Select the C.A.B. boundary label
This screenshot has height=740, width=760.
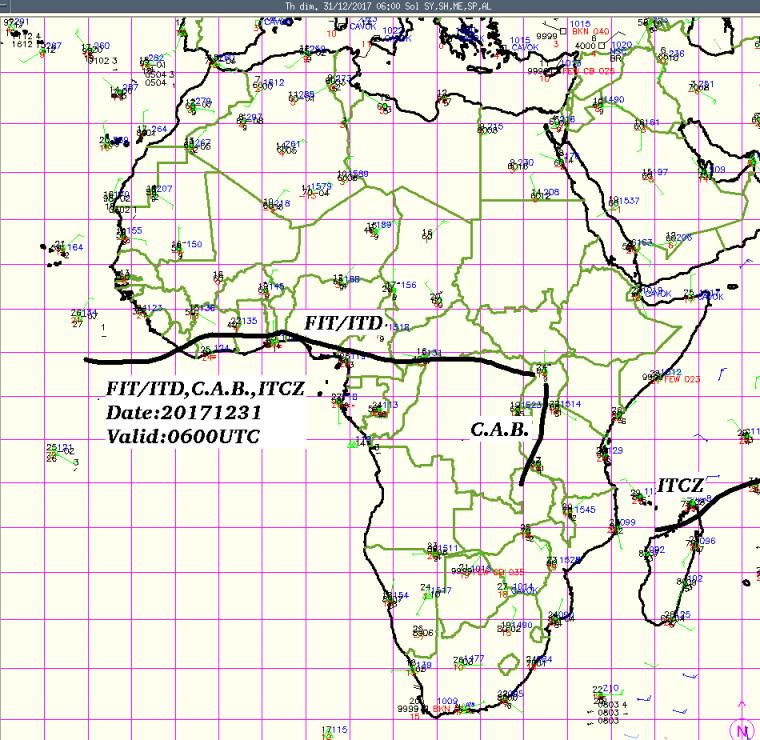tap(493, 429)
